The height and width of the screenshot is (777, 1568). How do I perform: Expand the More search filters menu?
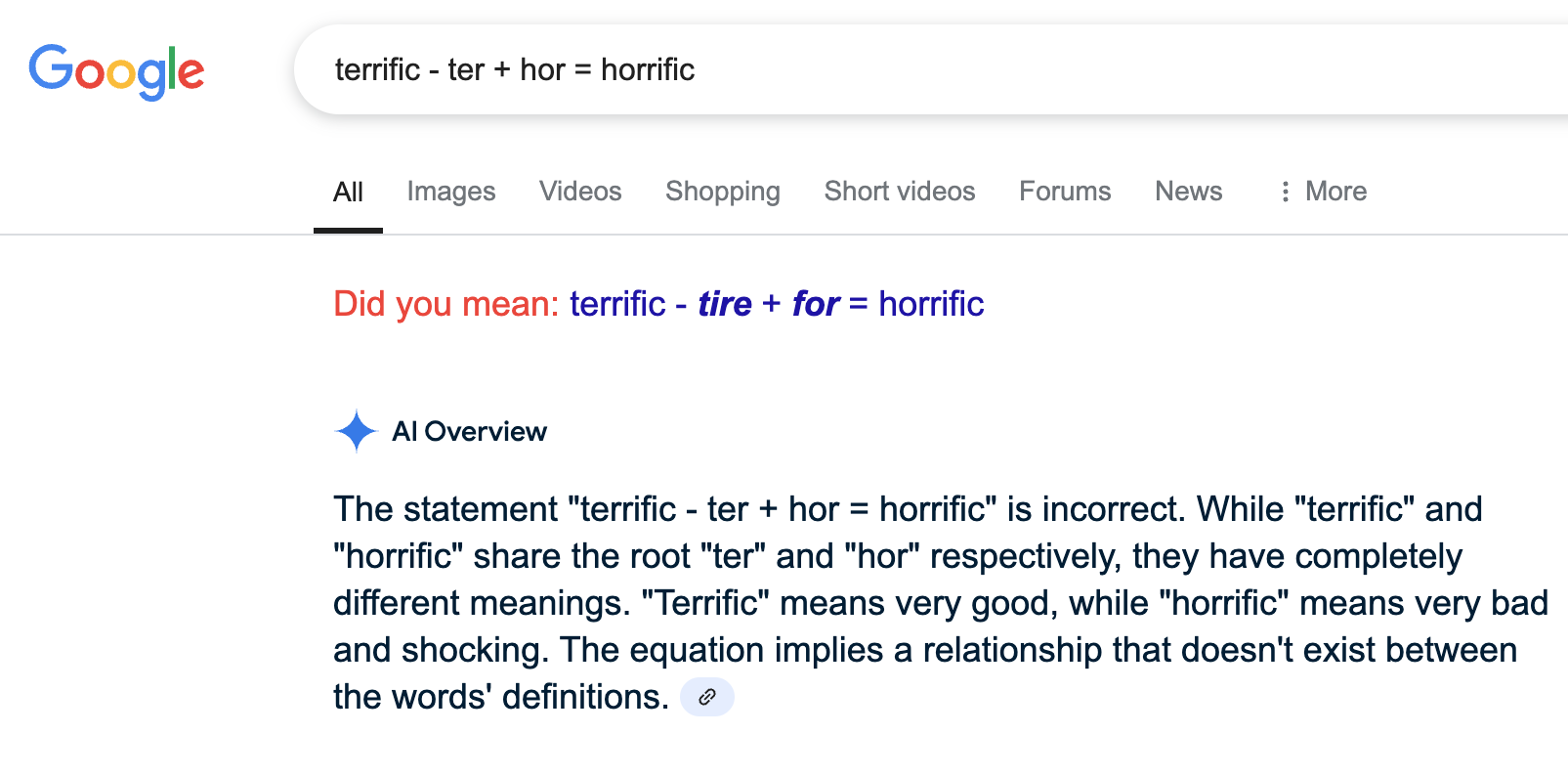(1323, 192)
